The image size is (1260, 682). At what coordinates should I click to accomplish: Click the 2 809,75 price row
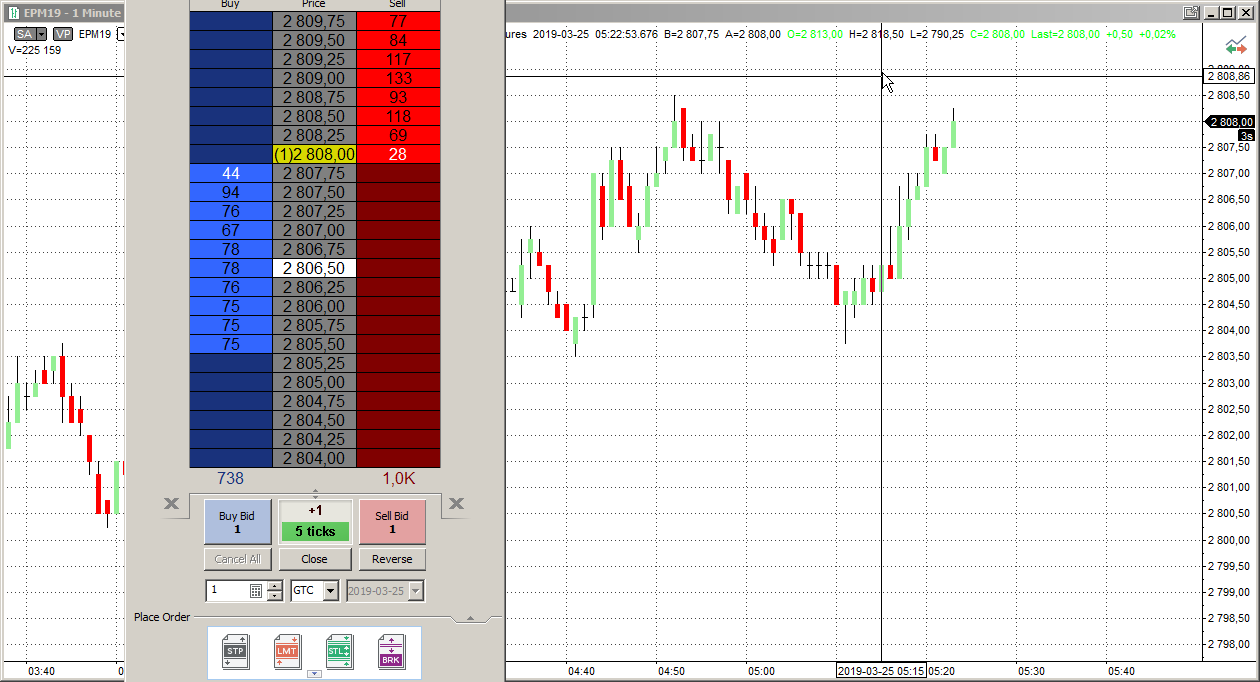(314, 21)
